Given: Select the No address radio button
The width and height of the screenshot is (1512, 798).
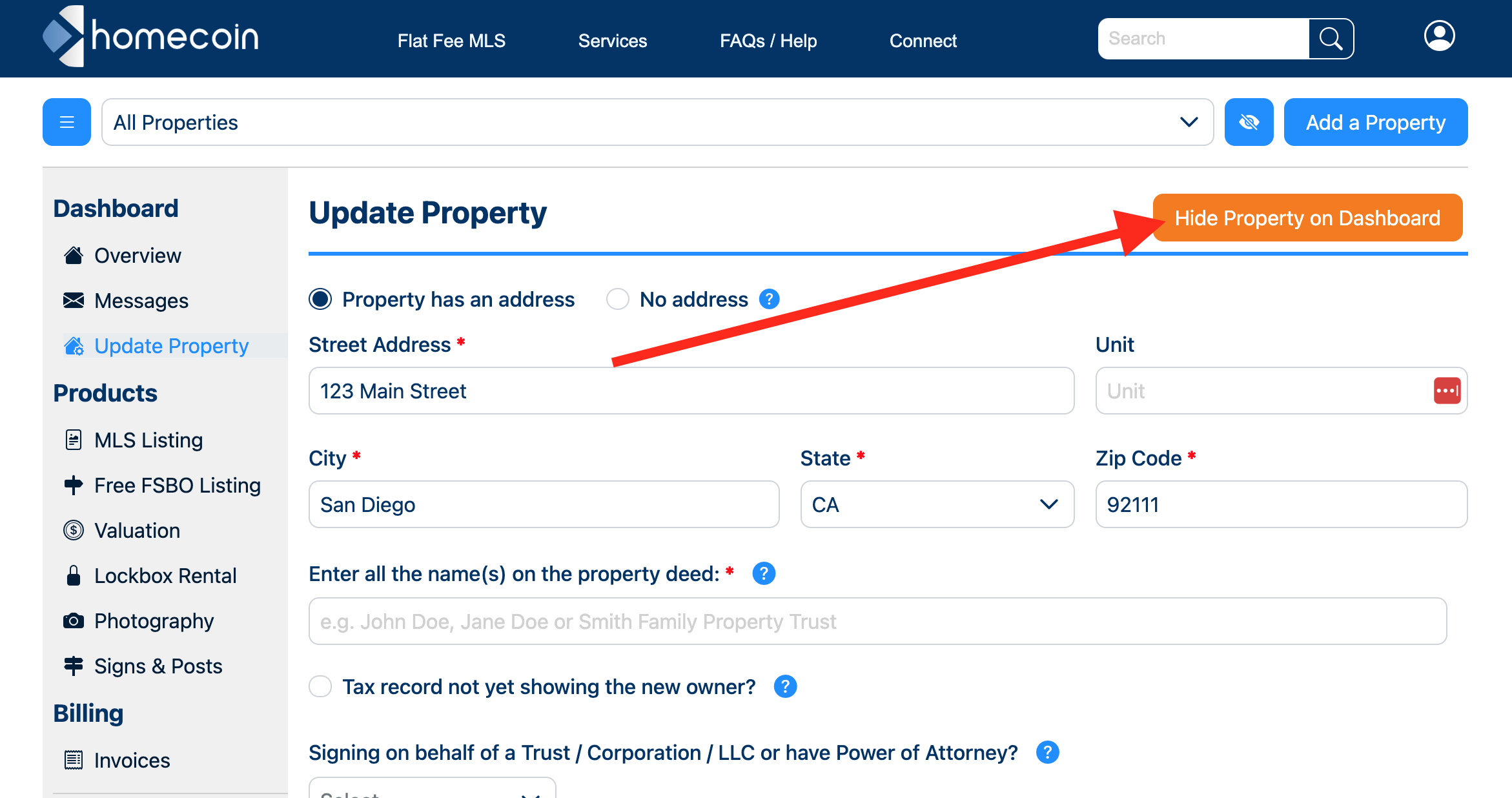Looking at the screenshot, I should point(618,299).
